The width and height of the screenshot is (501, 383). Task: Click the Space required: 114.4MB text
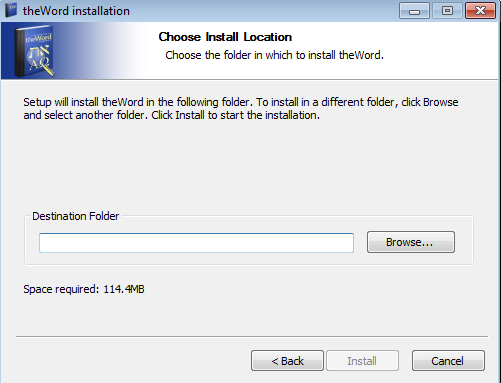84,289
